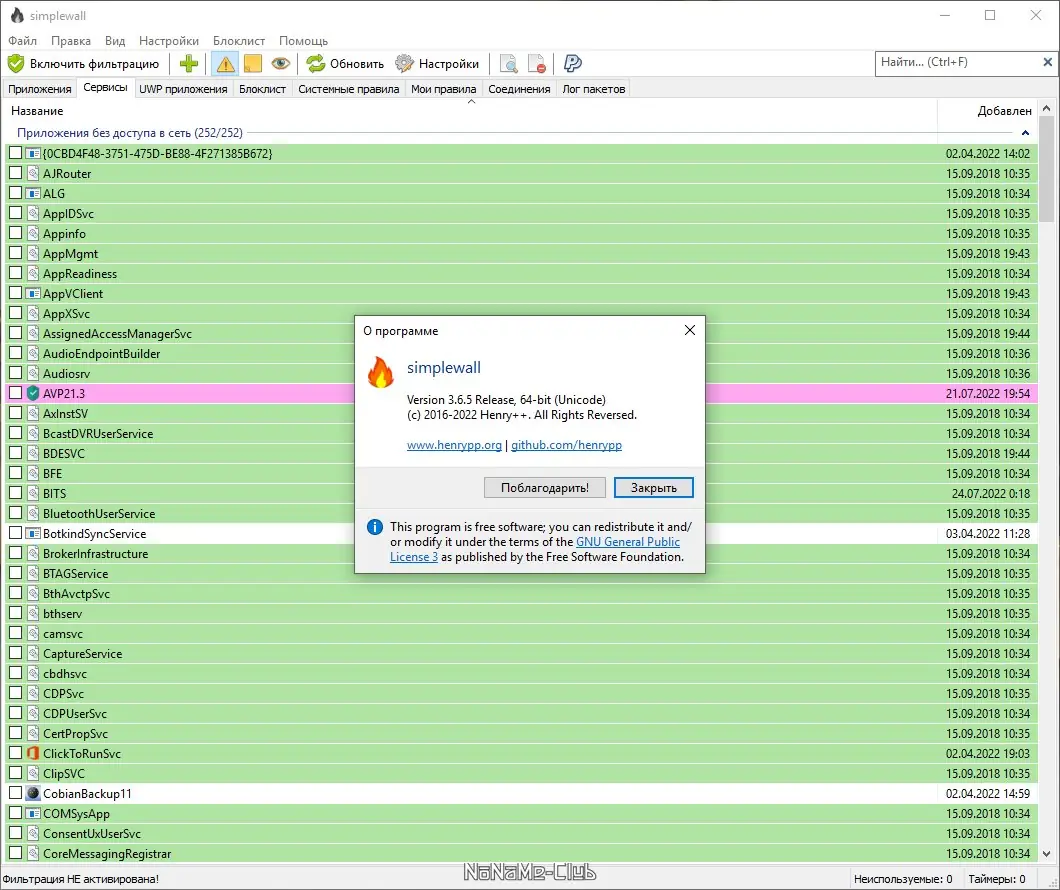
Task: Open Настройки from the toolbar
Action: tap(437, 64)
